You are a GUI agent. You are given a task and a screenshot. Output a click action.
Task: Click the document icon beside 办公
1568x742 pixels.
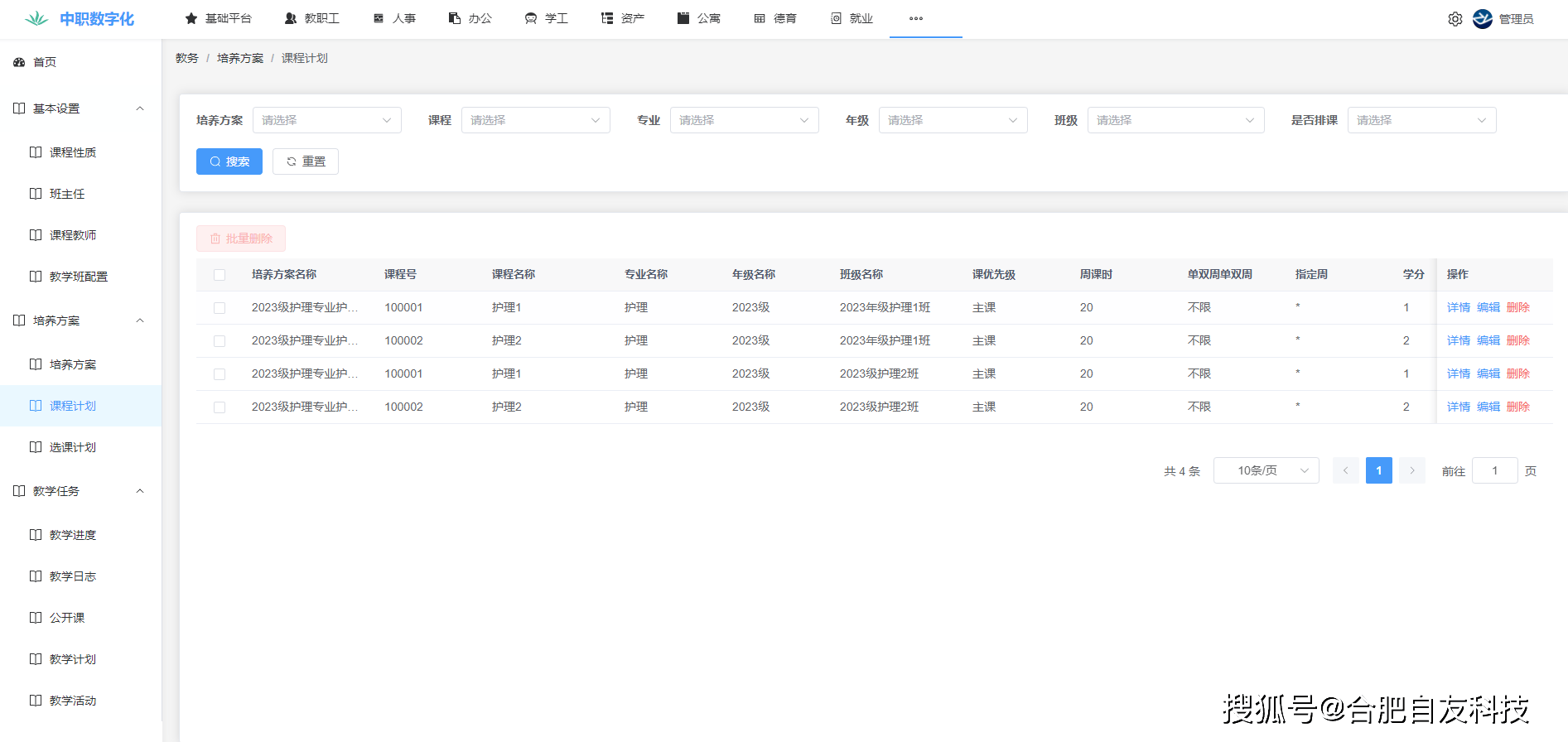455,18
